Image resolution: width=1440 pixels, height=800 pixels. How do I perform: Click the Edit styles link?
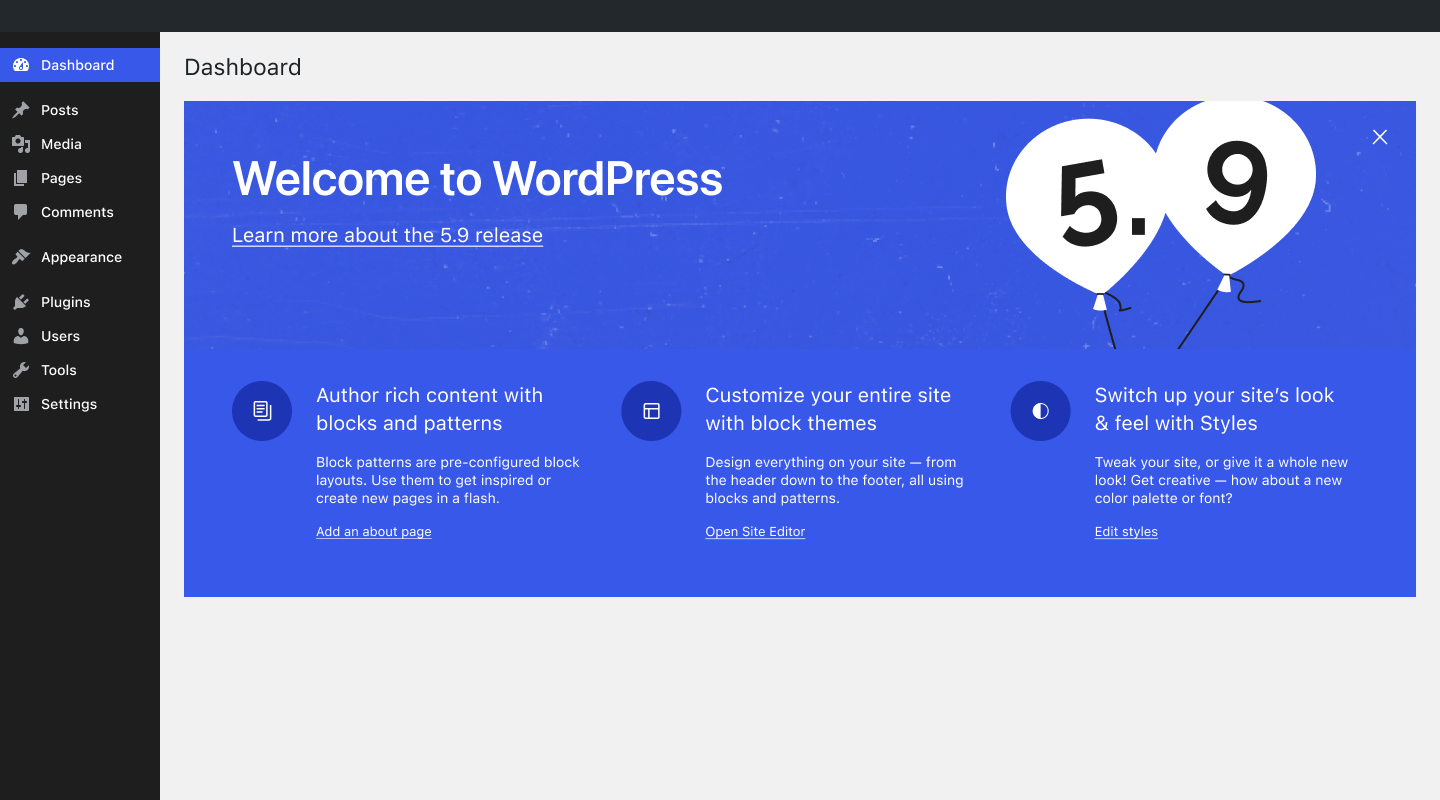pyautogui.click(x=1126, y=532)
